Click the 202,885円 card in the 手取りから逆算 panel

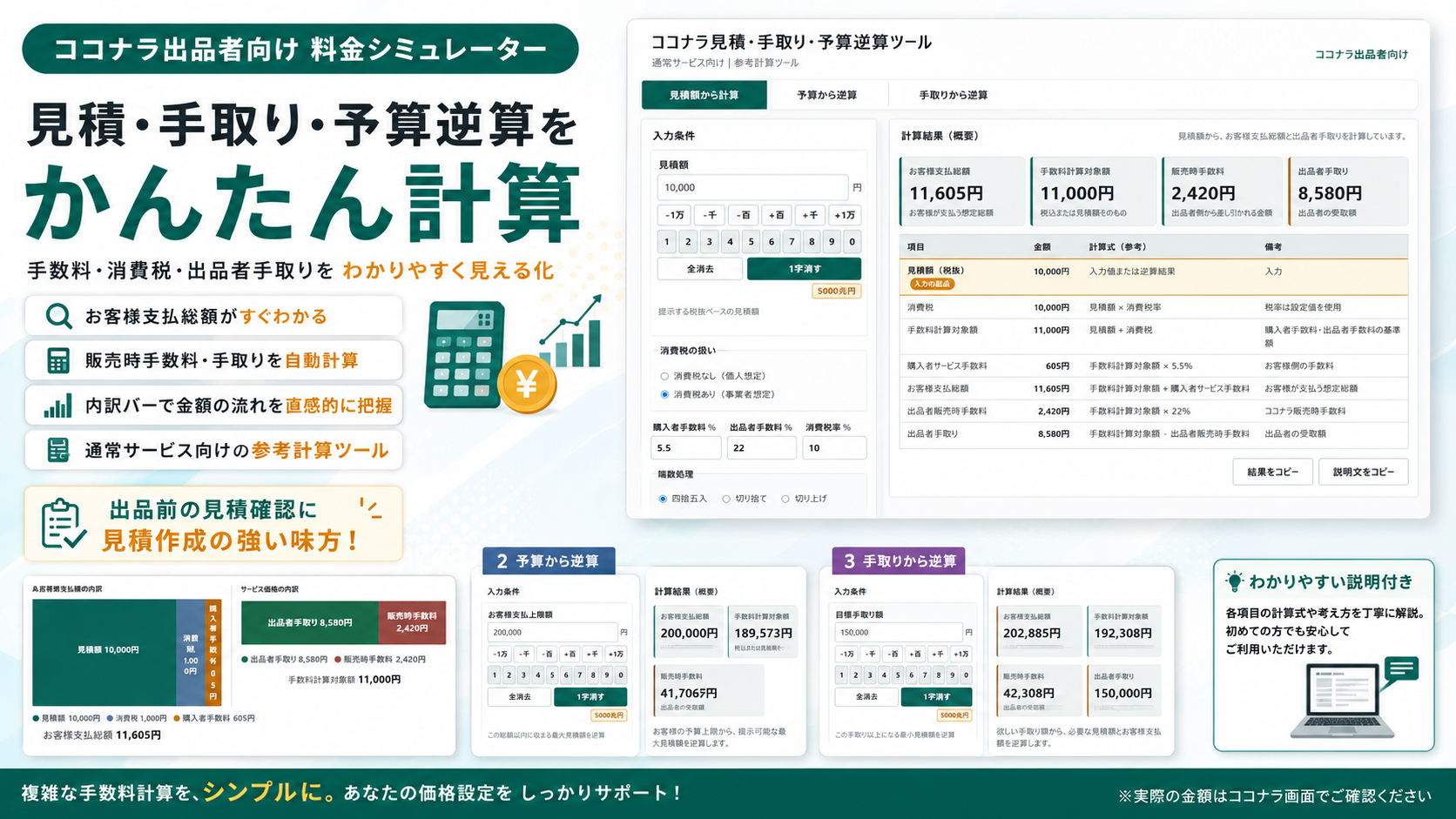(1038, 632)
